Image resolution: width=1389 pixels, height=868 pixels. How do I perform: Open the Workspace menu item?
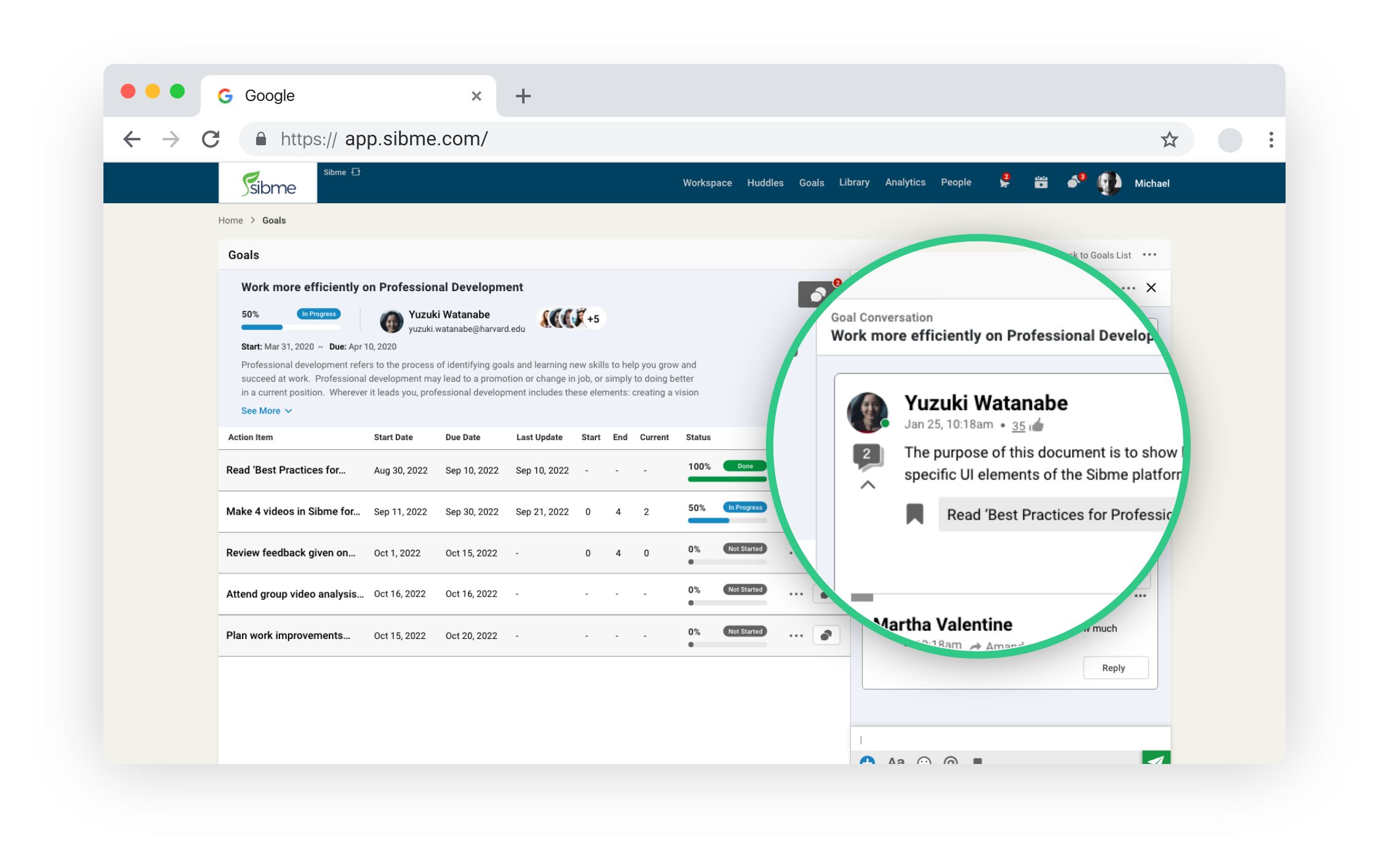(707, 183)
